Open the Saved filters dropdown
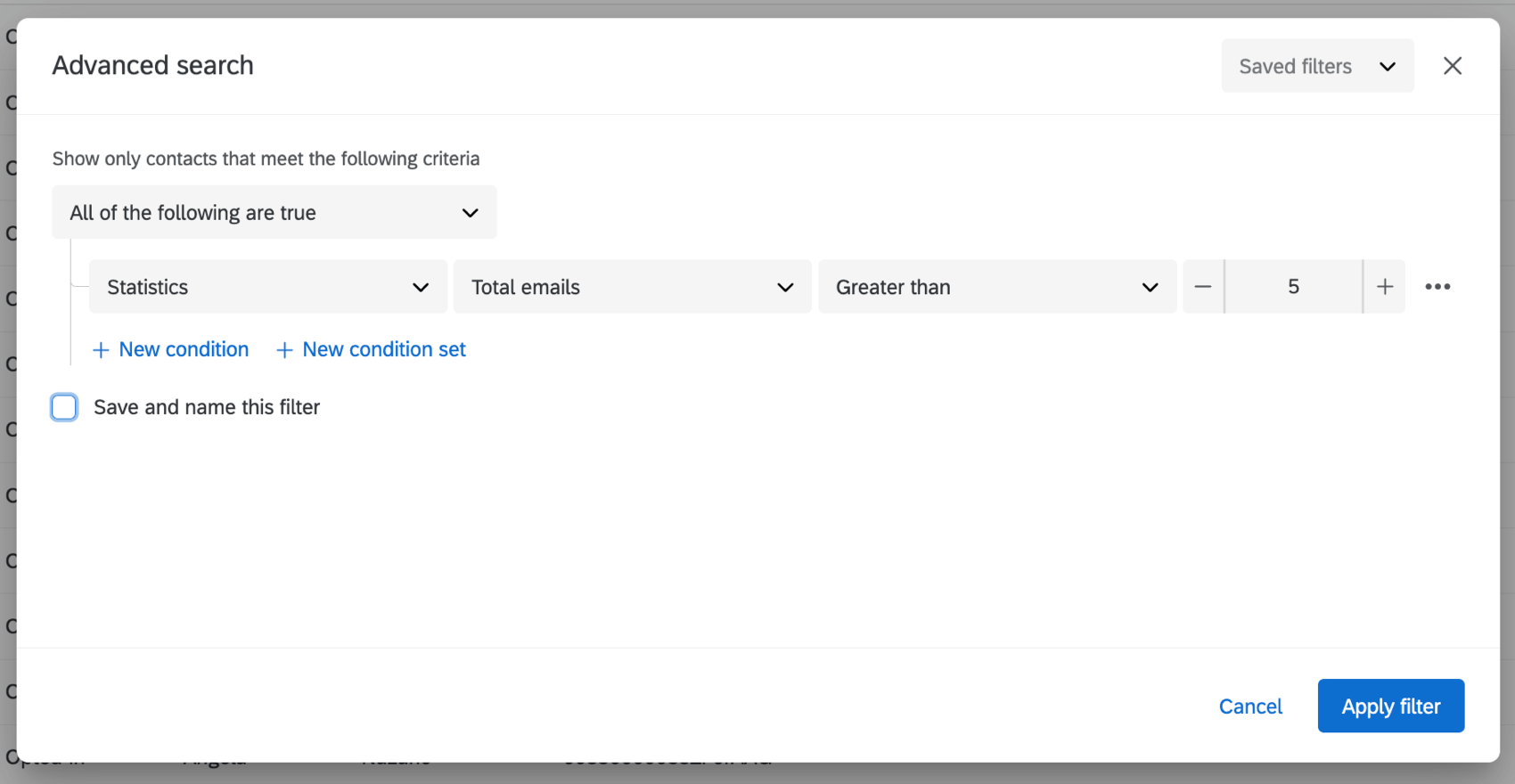This screenshot has height=784, width=1515. (x=1316, y=66)
